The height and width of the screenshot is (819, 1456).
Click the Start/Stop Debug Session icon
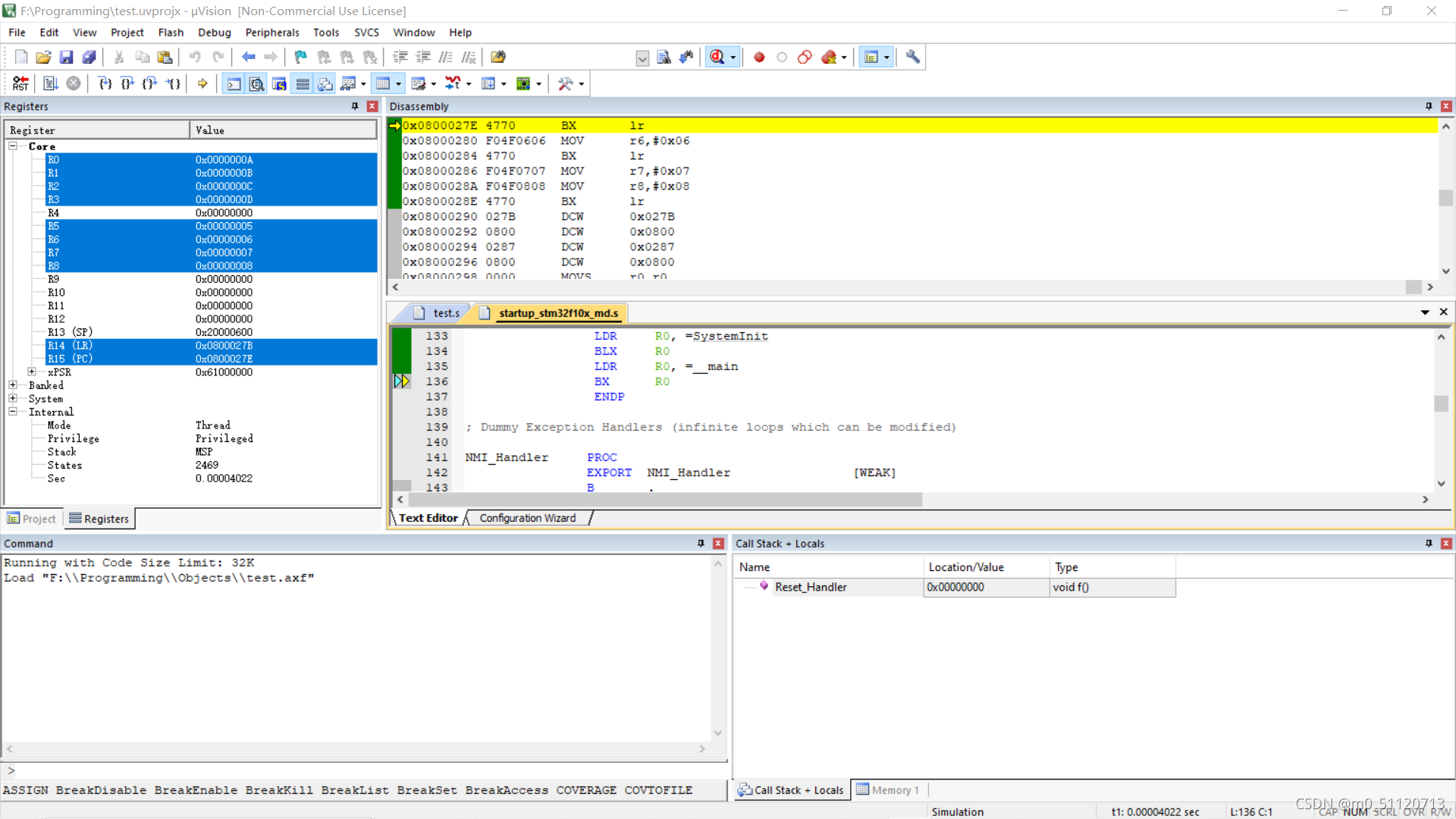717,57
